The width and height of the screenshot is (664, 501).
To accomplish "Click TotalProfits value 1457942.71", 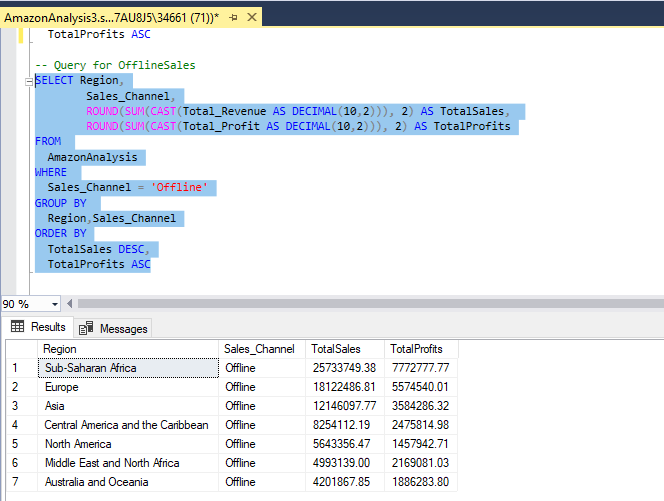I will pos(421,444).
